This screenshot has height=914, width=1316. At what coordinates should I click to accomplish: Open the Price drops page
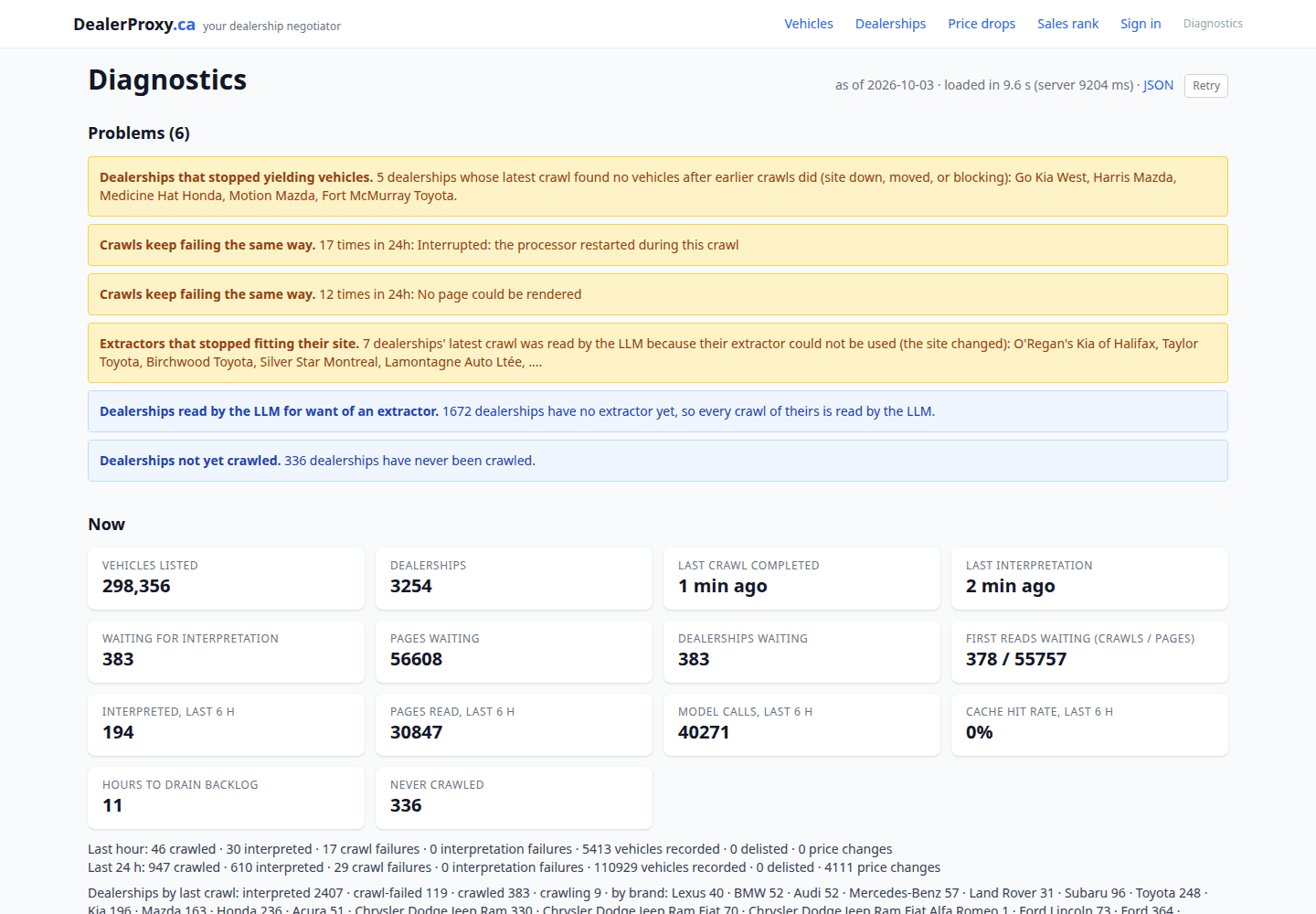point(982,24)
